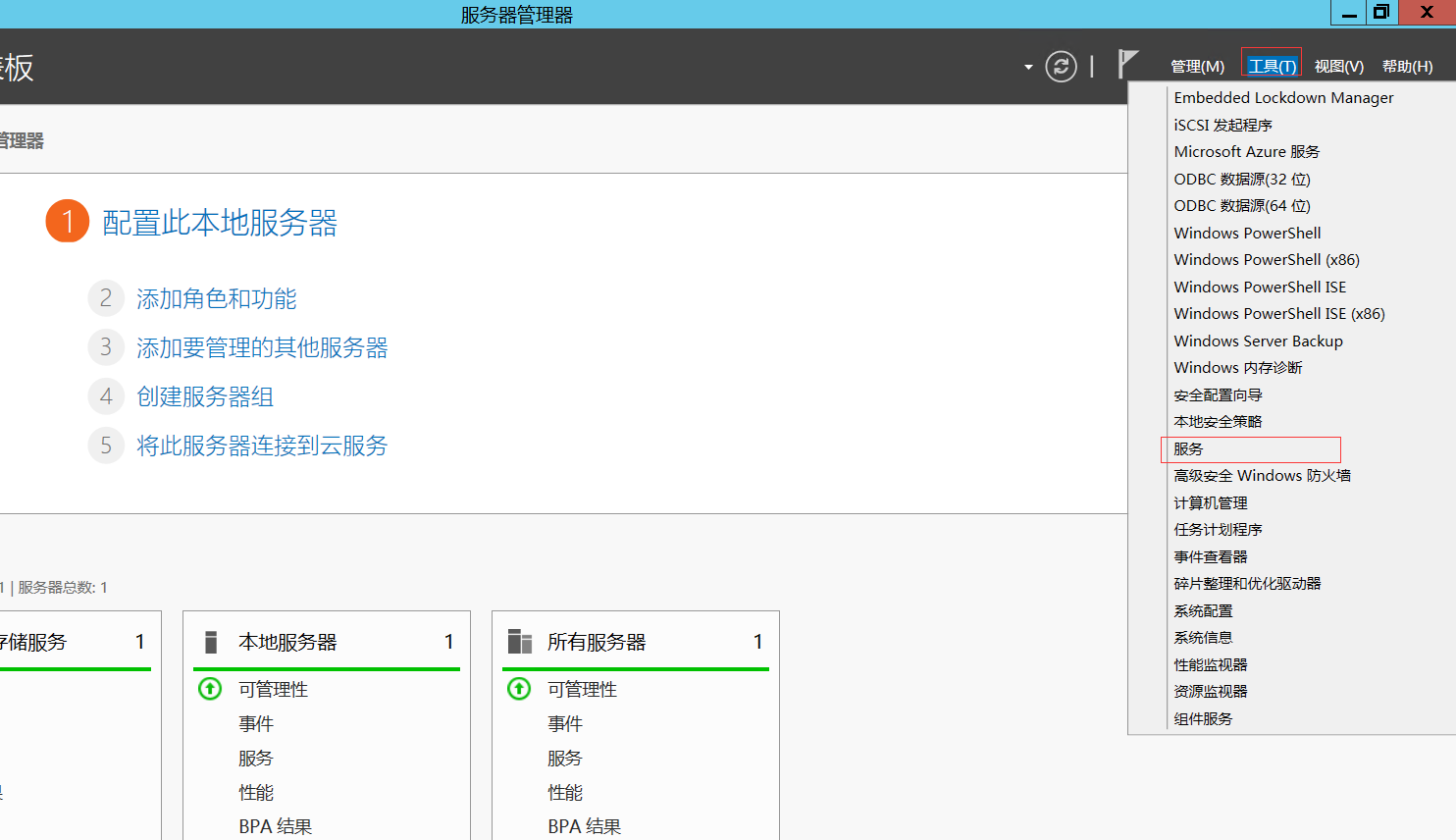Click 性能 under 所有服务器 tile
Viewport: 1456px width, 840px height.
click(565, 792)
